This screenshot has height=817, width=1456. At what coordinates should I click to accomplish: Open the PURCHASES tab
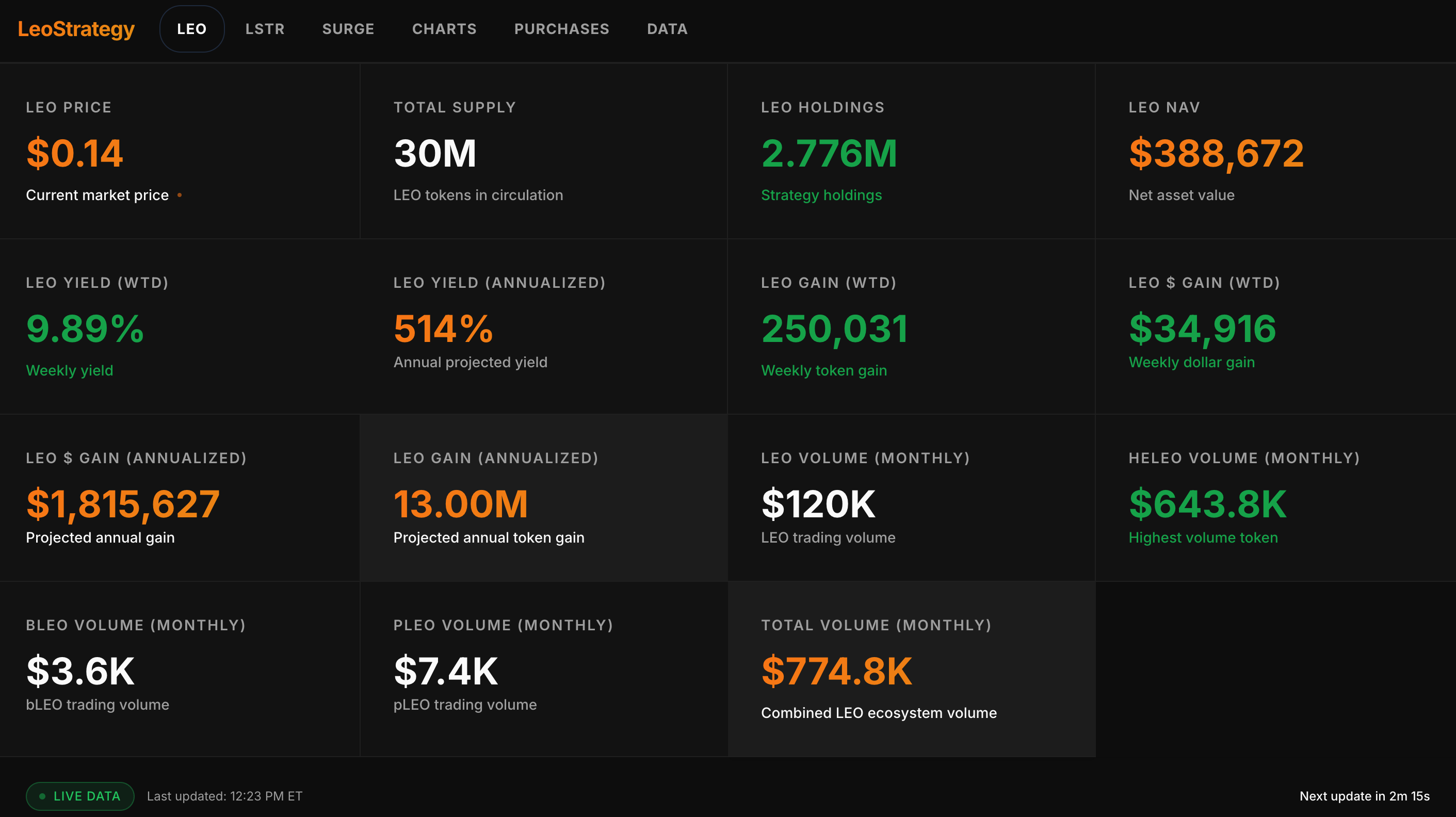[x=561, y=29]
